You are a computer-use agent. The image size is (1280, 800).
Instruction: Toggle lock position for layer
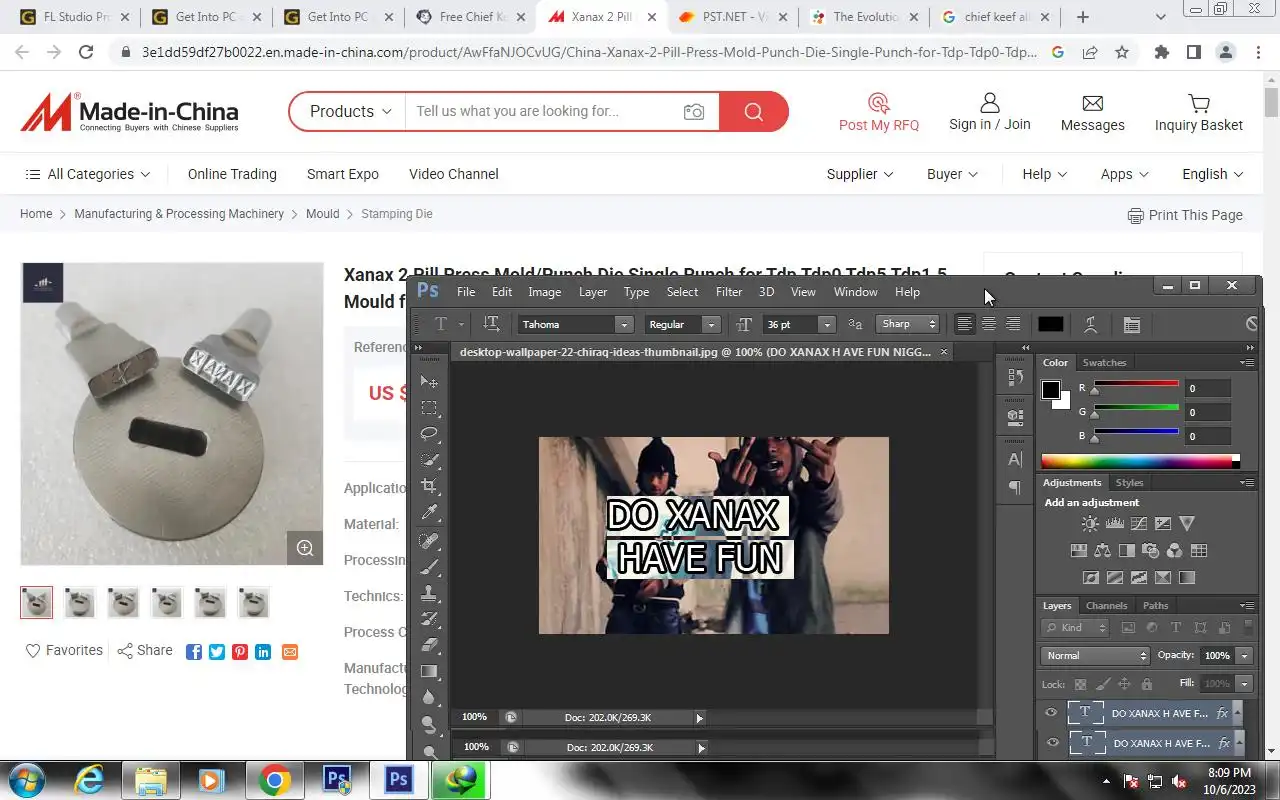tap(1124, 684)
